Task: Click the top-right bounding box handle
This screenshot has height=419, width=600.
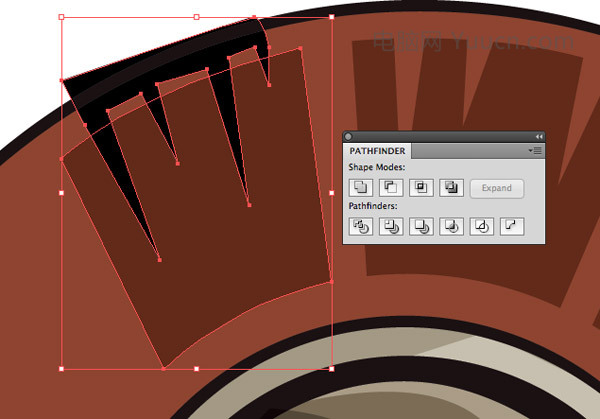Action: click(331, 17)
